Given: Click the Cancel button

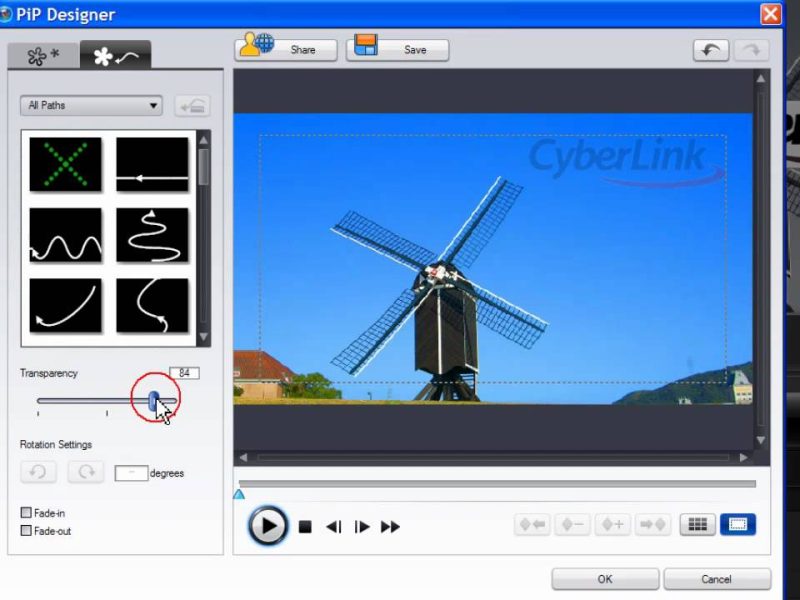Looking at the screenshot, I should 716,579.
